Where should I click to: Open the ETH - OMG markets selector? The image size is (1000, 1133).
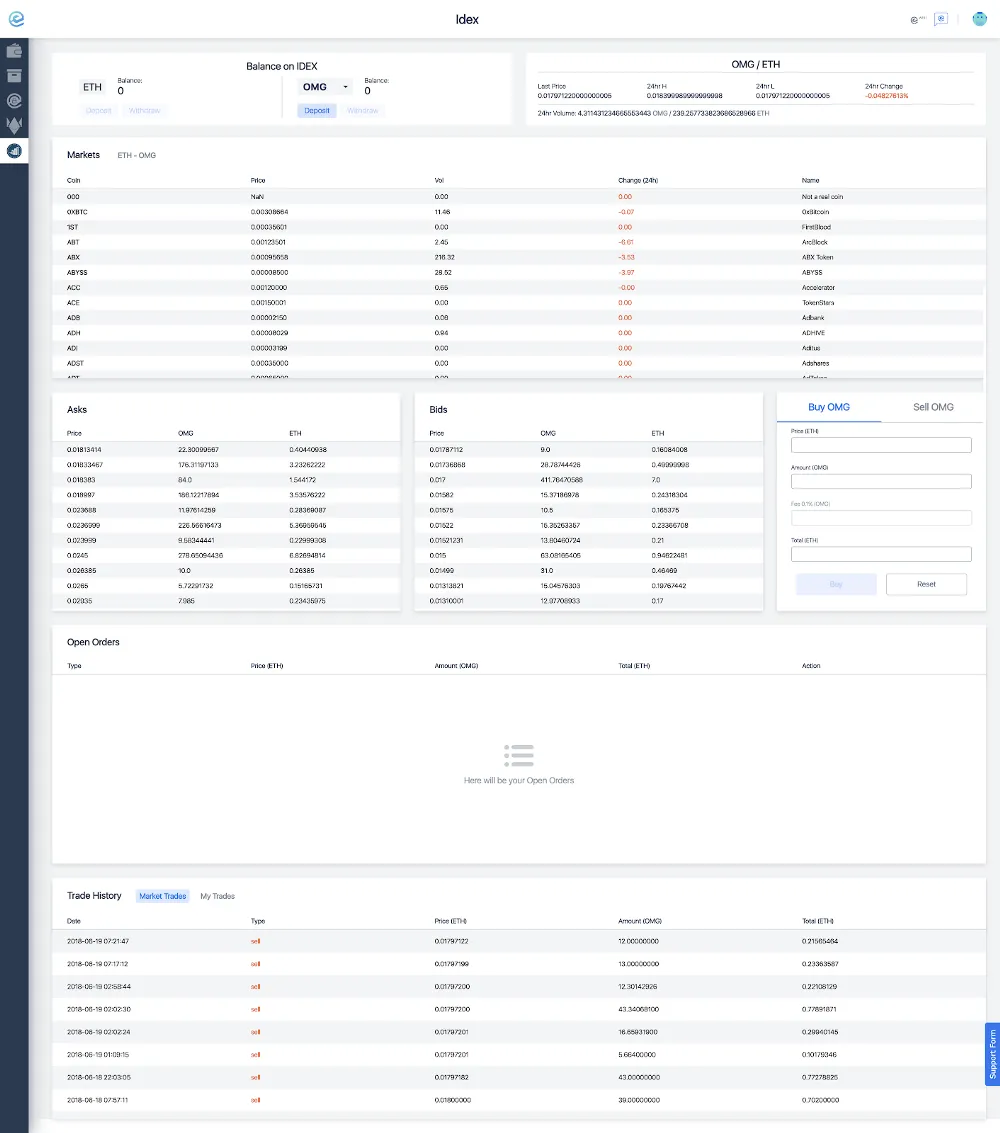click(137, 155)
